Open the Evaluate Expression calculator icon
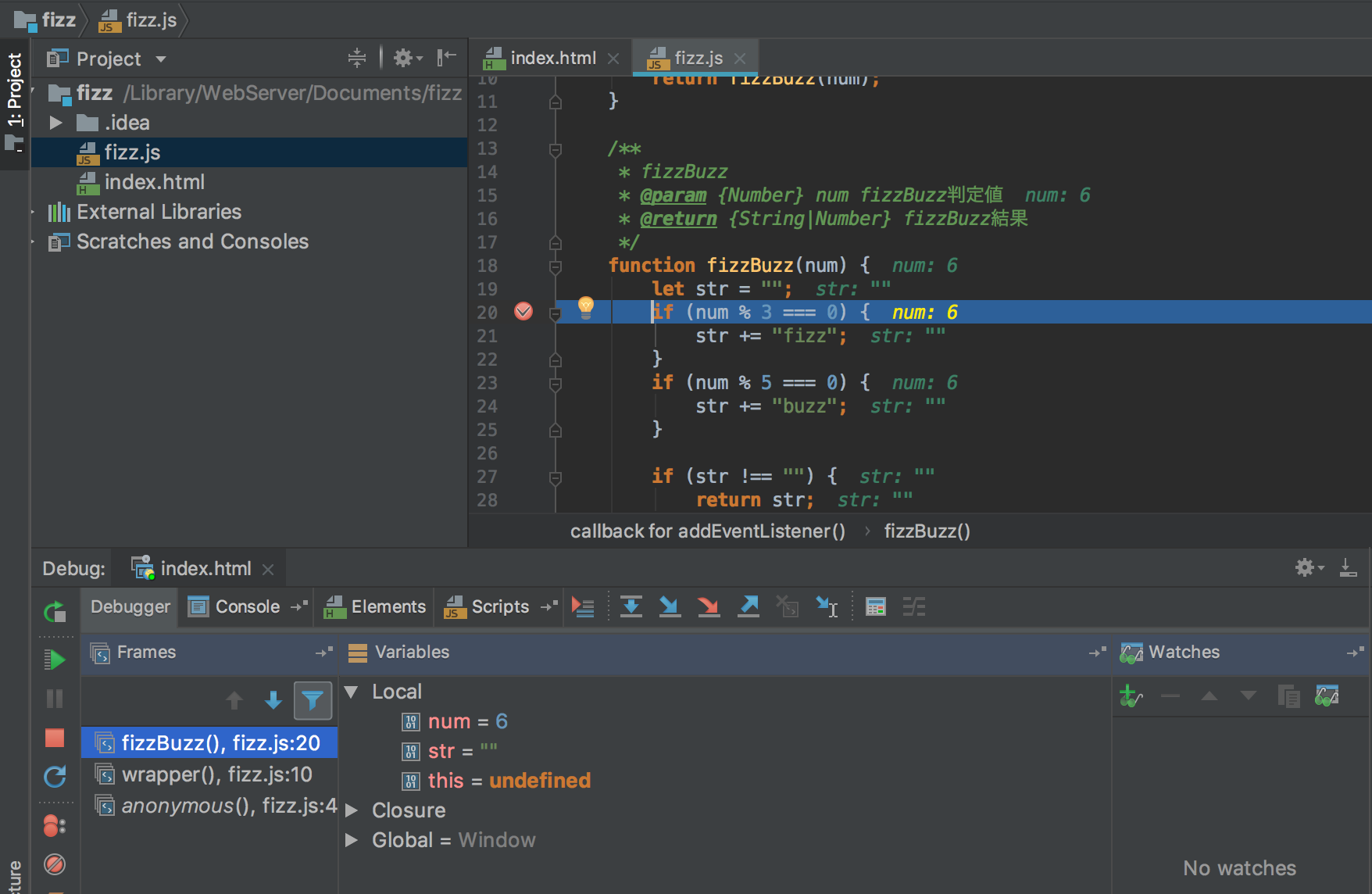The width and height of the screenshot is (1372, 894). pos(875,606)
